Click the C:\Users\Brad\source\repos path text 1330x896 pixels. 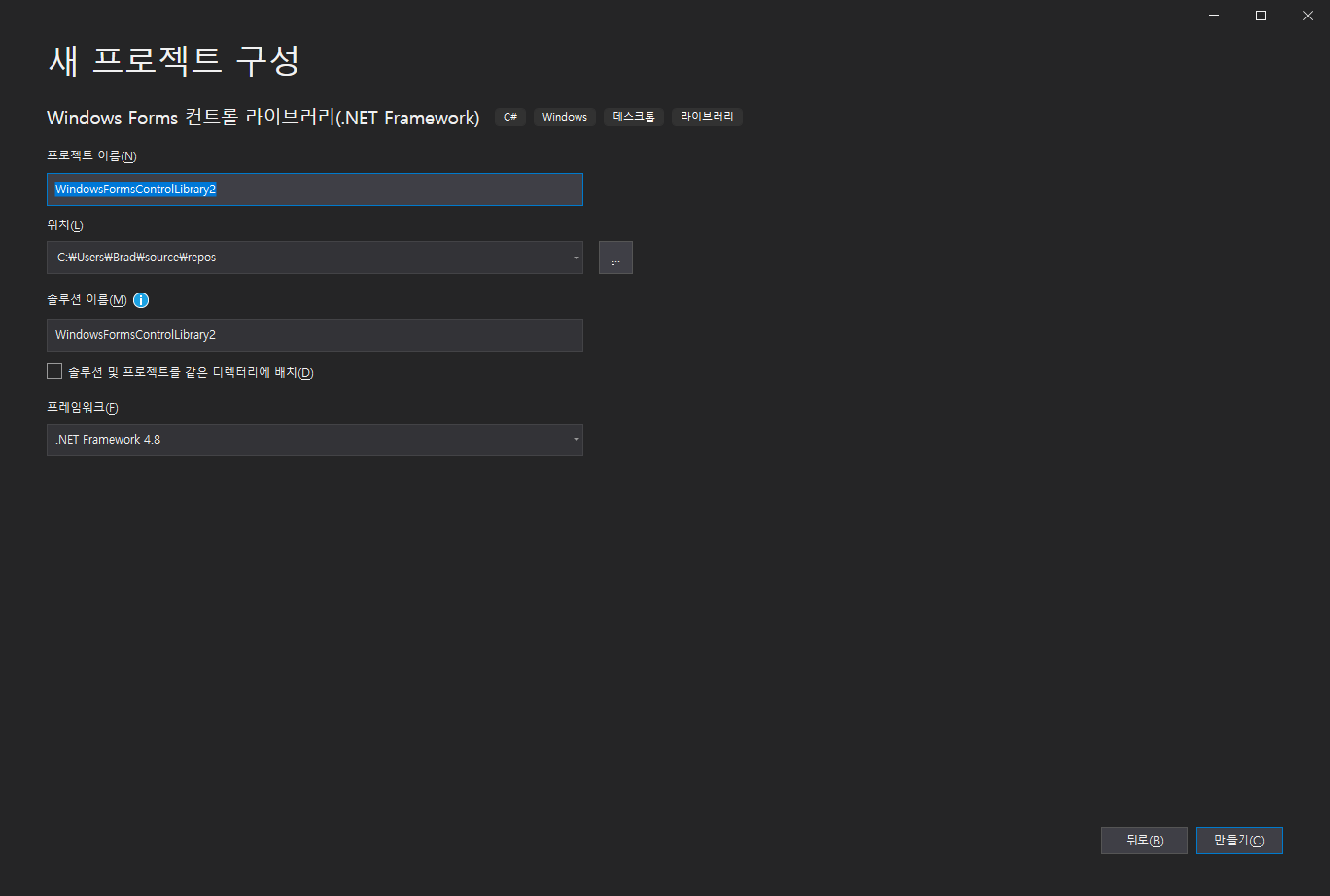(x=136, y=258)
